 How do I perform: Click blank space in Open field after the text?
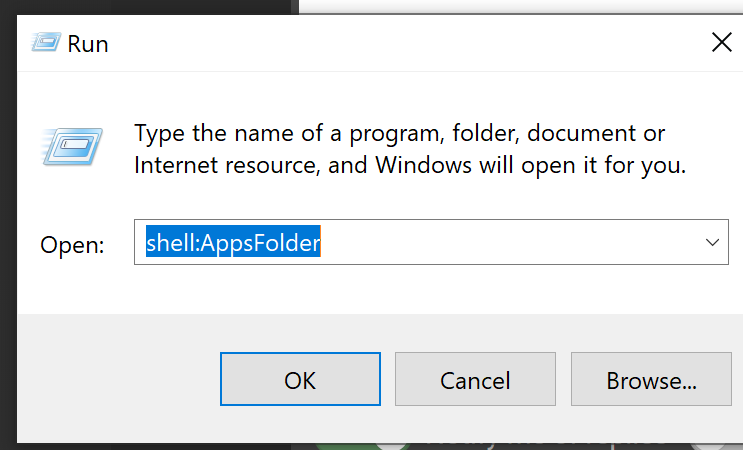pyautogui.click(x=500, y=243)
